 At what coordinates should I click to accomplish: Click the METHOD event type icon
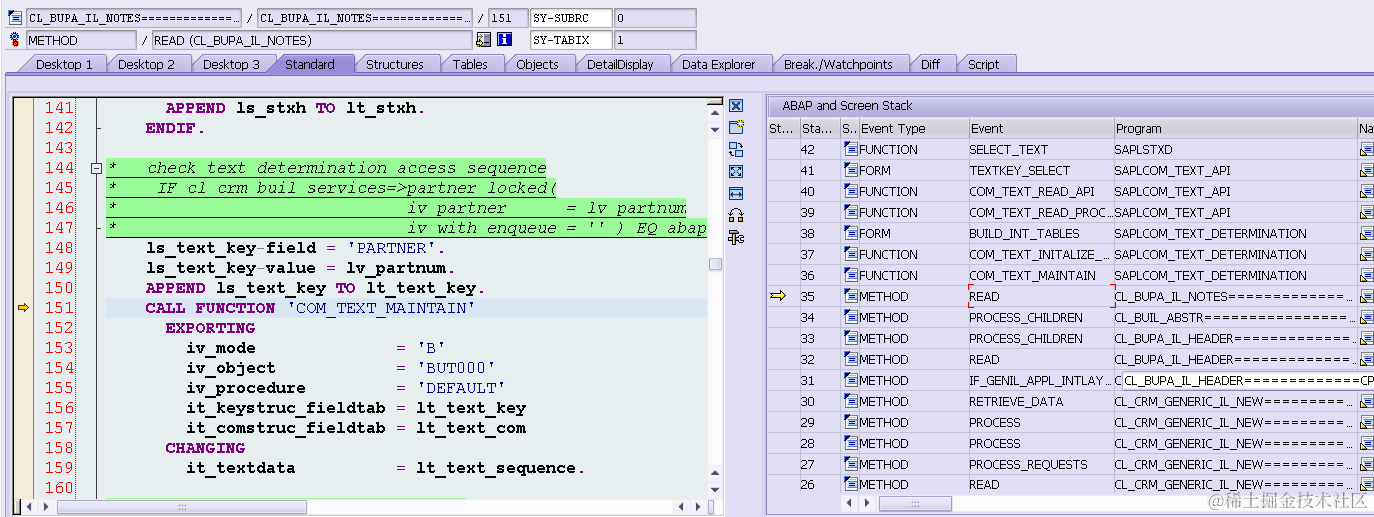[15, 40]
